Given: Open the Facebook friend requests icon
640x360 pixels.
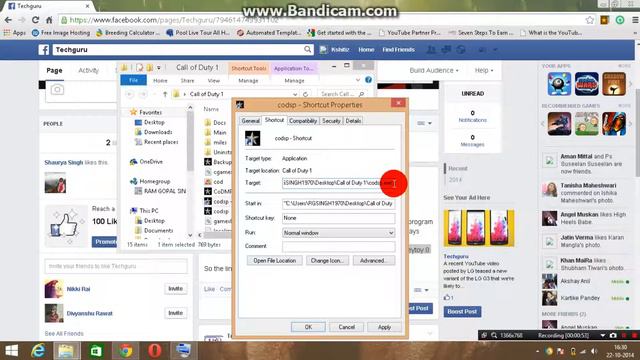Looking at the screenshot, I should (431, 50).
